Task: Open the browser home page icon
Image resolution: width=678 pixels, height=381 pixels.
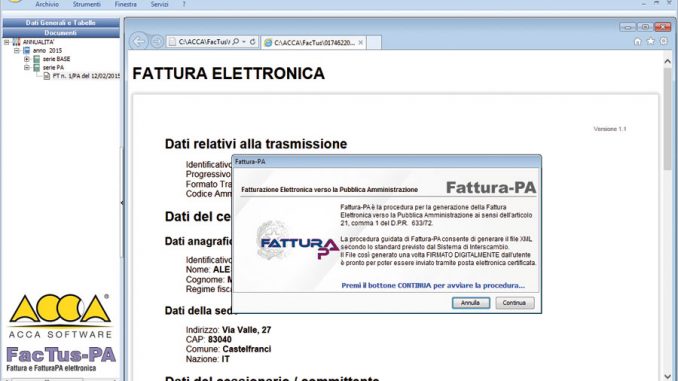Action: pos(637,42)
